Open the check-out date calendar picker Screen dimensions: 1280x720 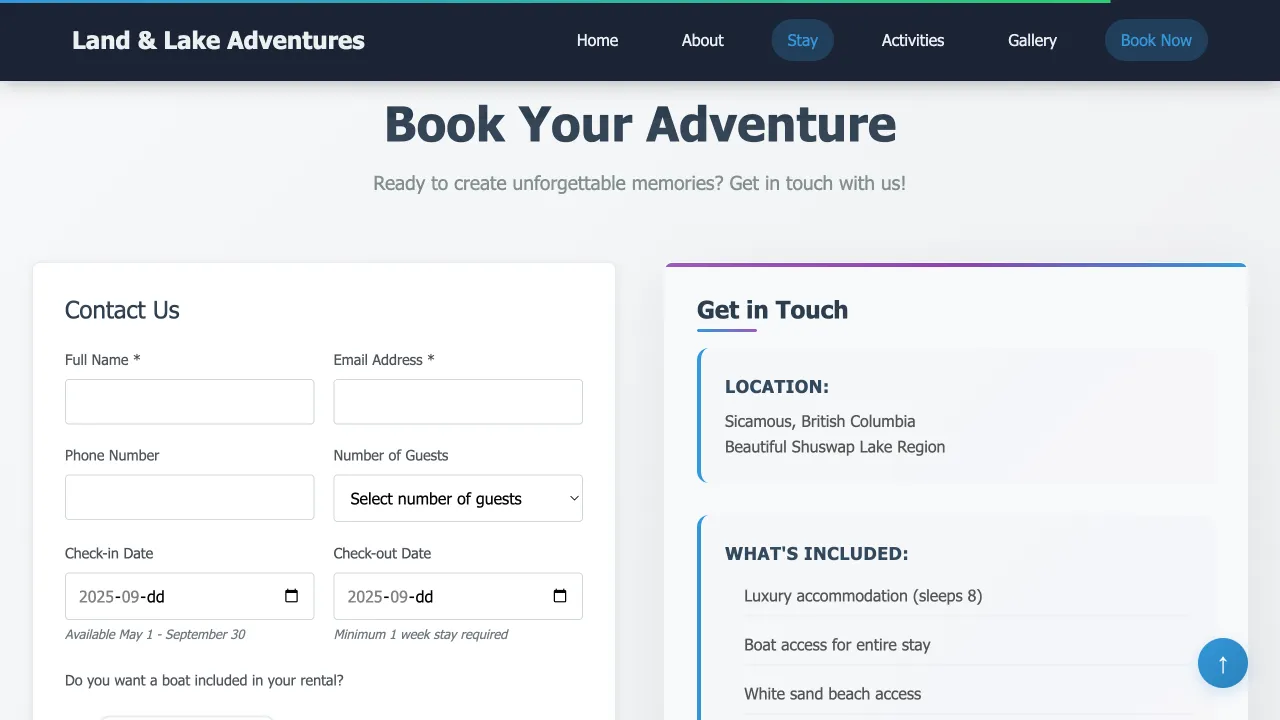560,596
